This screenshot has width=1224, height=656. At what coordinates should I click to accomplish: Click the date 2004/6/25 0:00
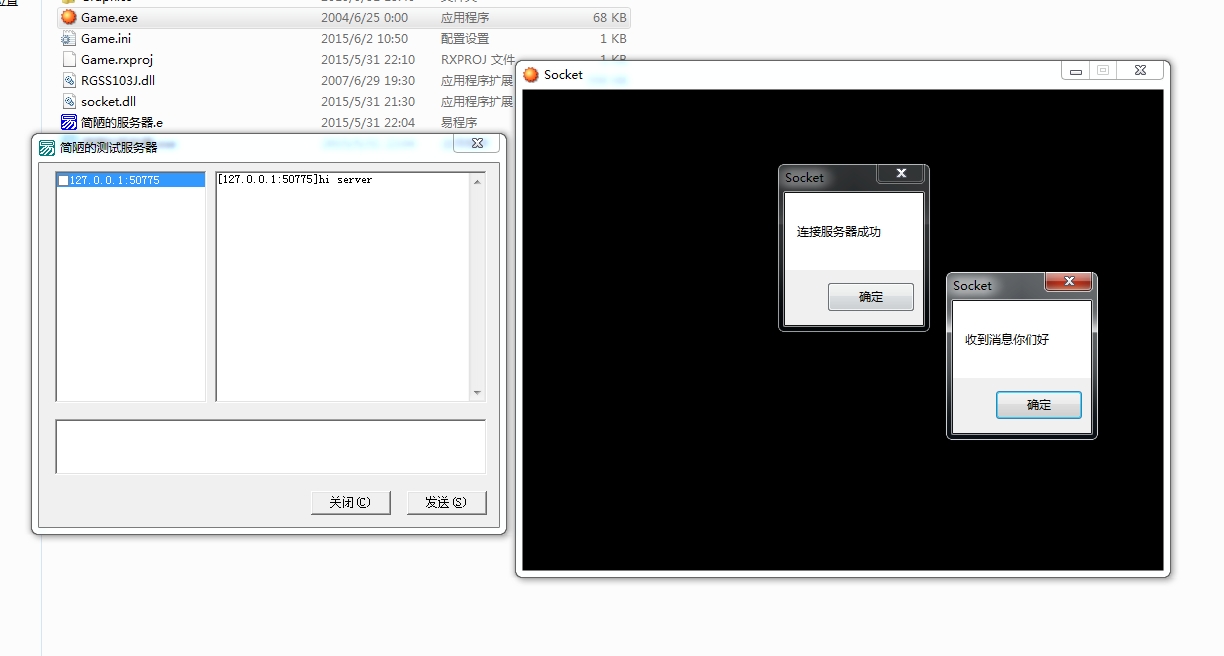click(364, 18)
